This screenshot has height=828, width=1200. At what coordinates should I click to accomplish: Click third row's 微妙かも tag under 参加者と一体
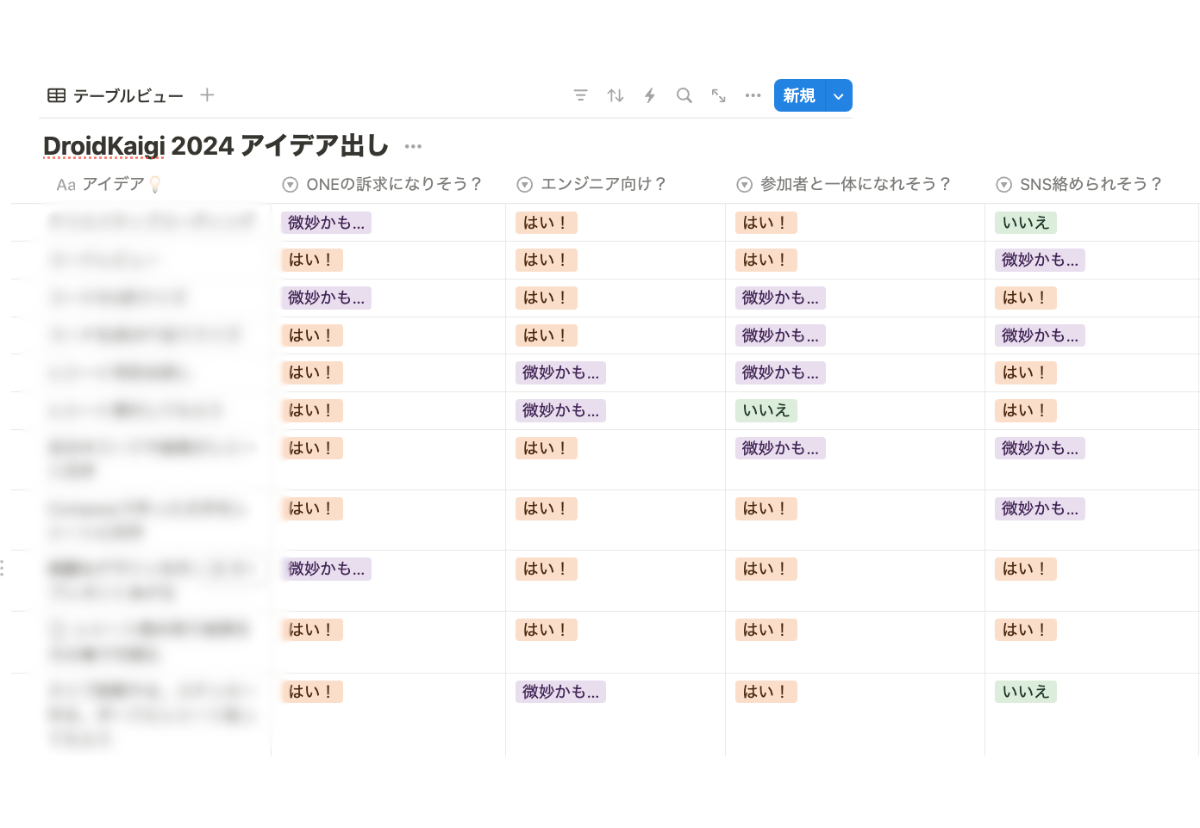pos(780,298)
